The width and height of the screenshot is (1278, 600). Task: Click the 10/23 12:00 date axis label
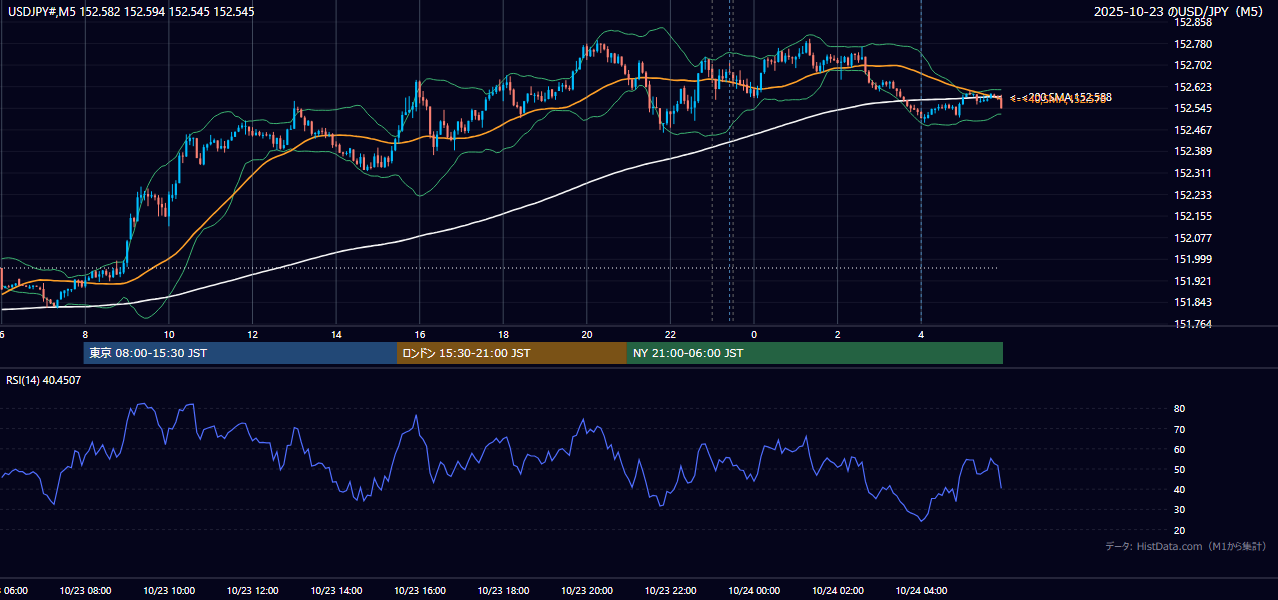(252, 591)
